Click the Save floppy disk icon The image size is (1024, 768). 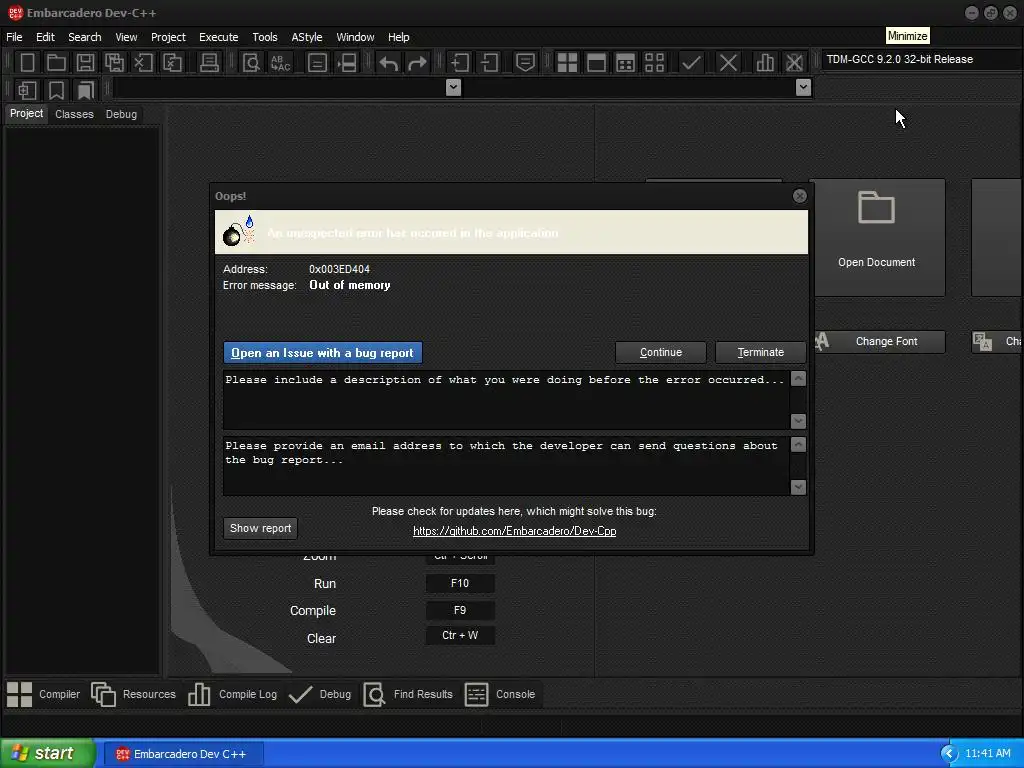pos(85,63)
